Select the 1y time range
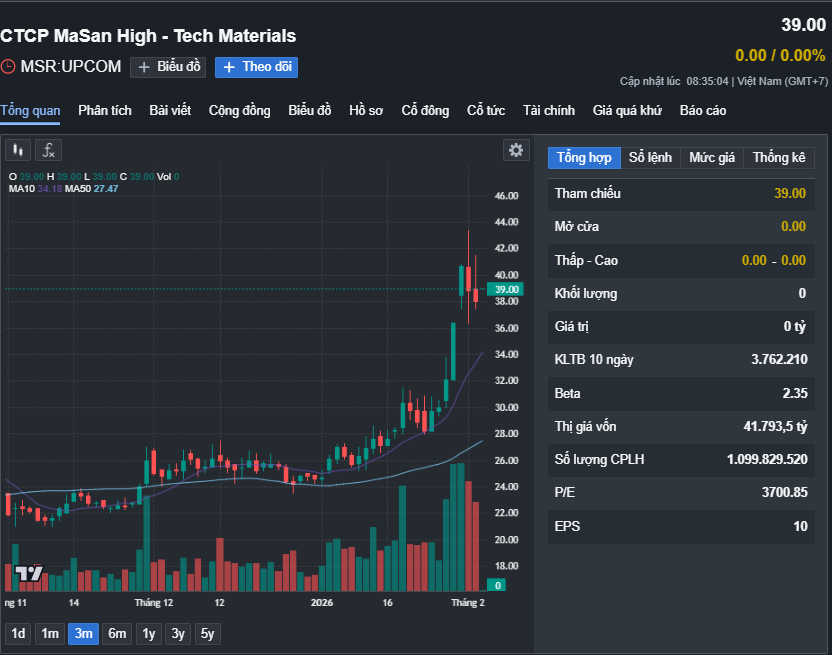832x655 pixels. pyautogui.click(x=149, y=634)
